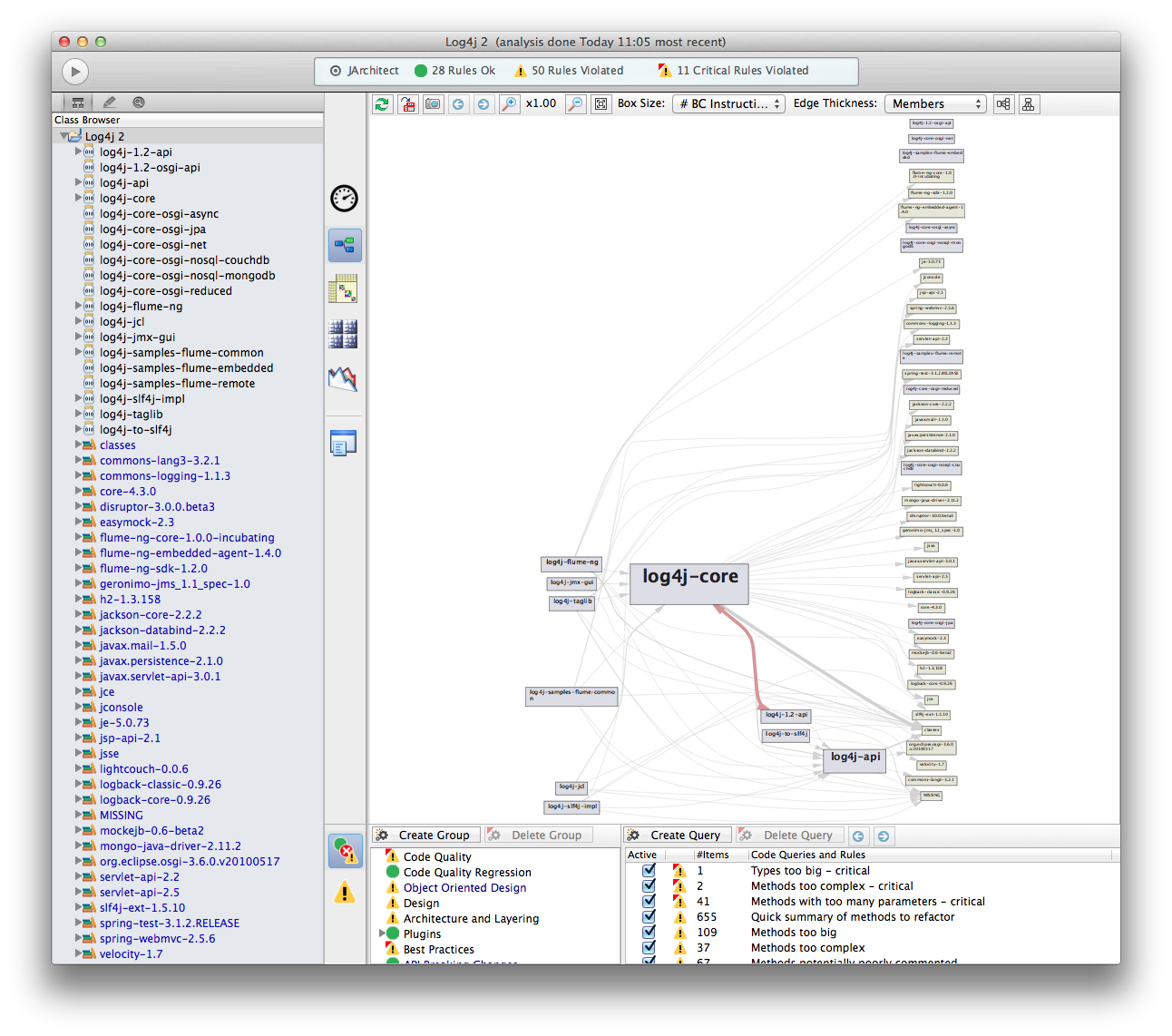Zoom in on the graph
This screenshot has width=1172, height=1036.
pyautogui.click(x=509, y=104)
